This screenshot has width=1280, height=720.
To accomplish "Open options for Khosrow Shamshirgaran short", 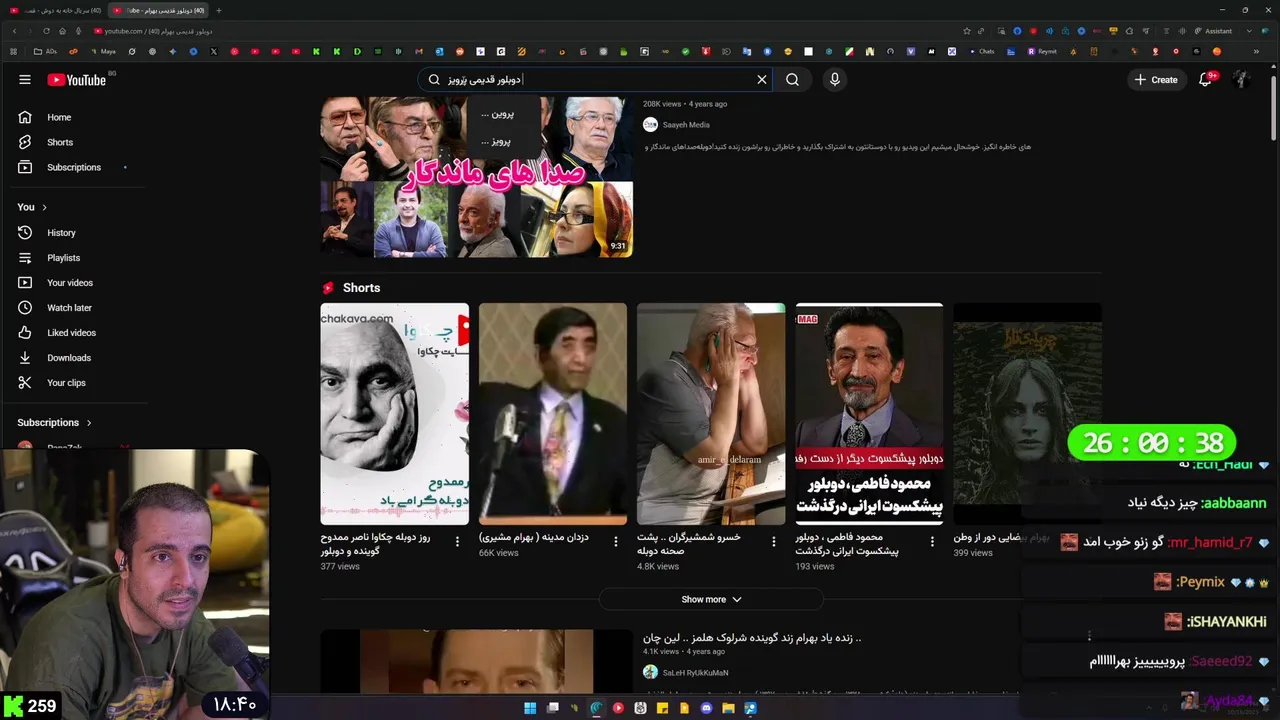I will tap(774, 541).
